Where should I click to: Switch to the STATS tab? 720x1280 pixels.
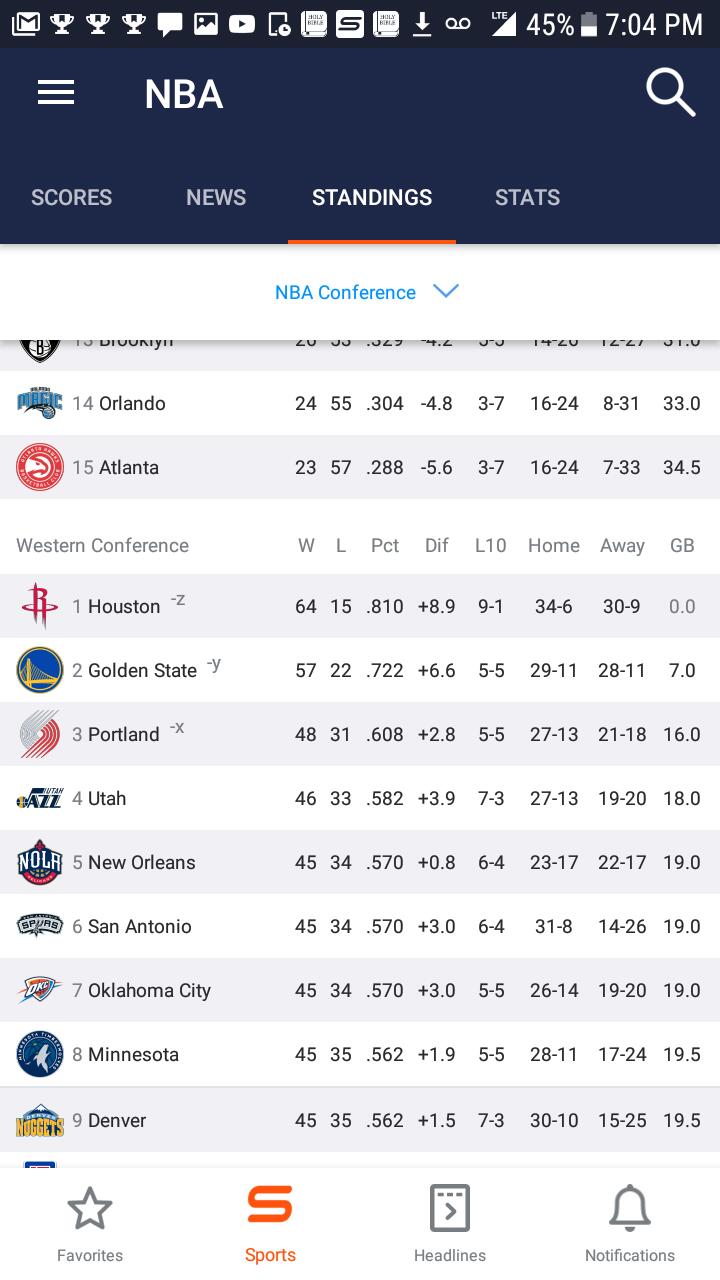[x=528, y=198]
